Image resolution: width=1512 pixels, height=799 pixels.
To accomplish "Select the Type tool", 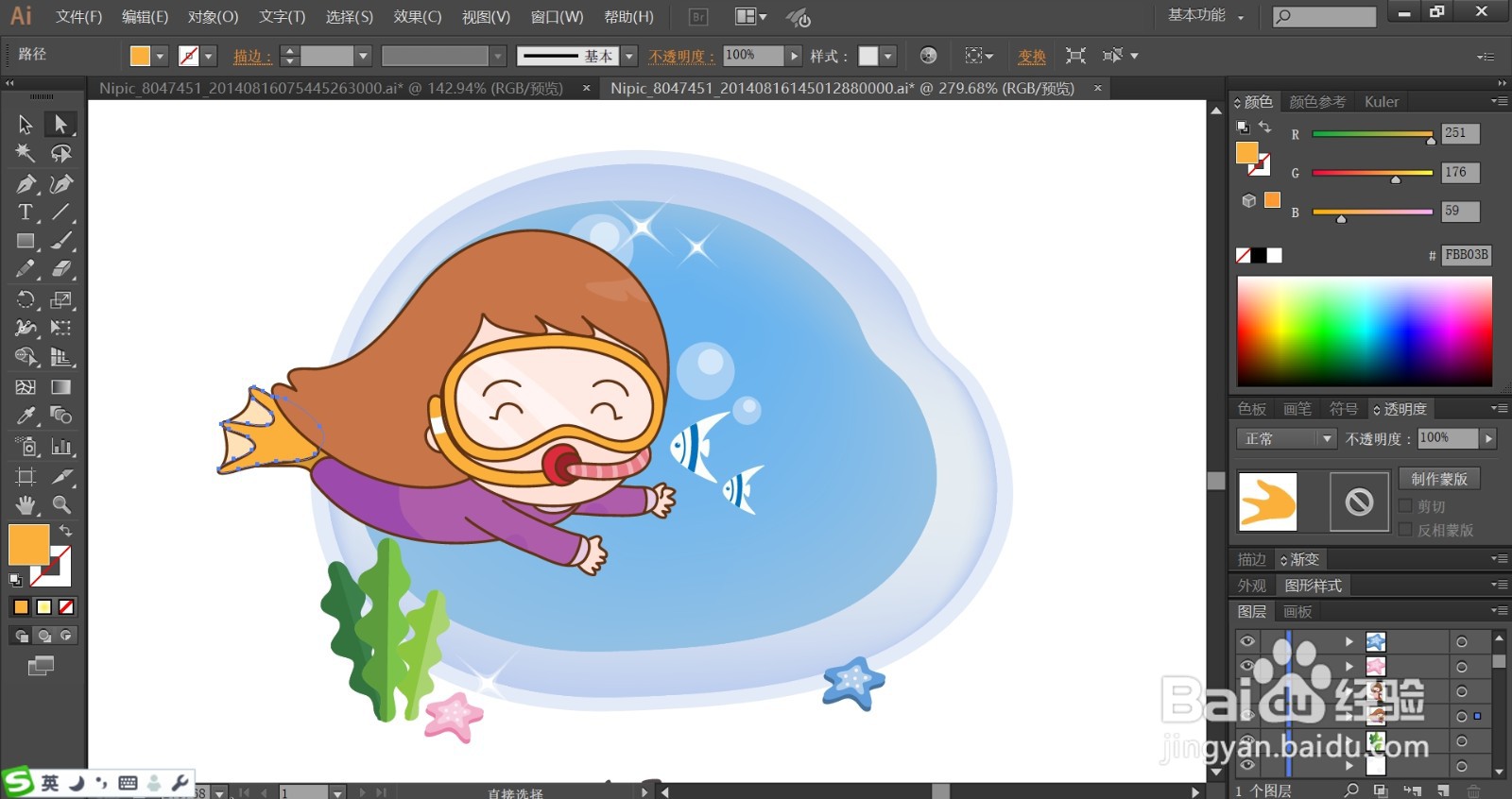I will (x=26, y=212).
